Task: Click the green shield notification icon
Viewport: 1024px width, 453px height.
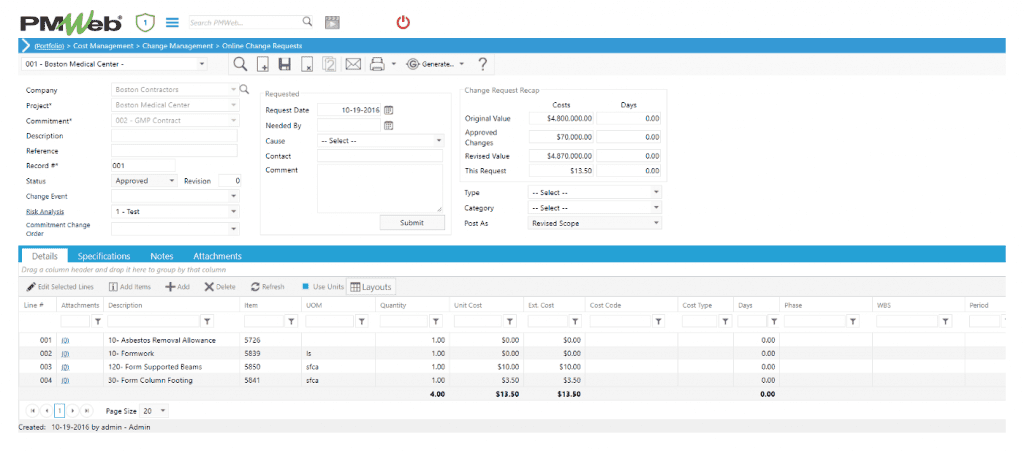Action: click(144, 22)
